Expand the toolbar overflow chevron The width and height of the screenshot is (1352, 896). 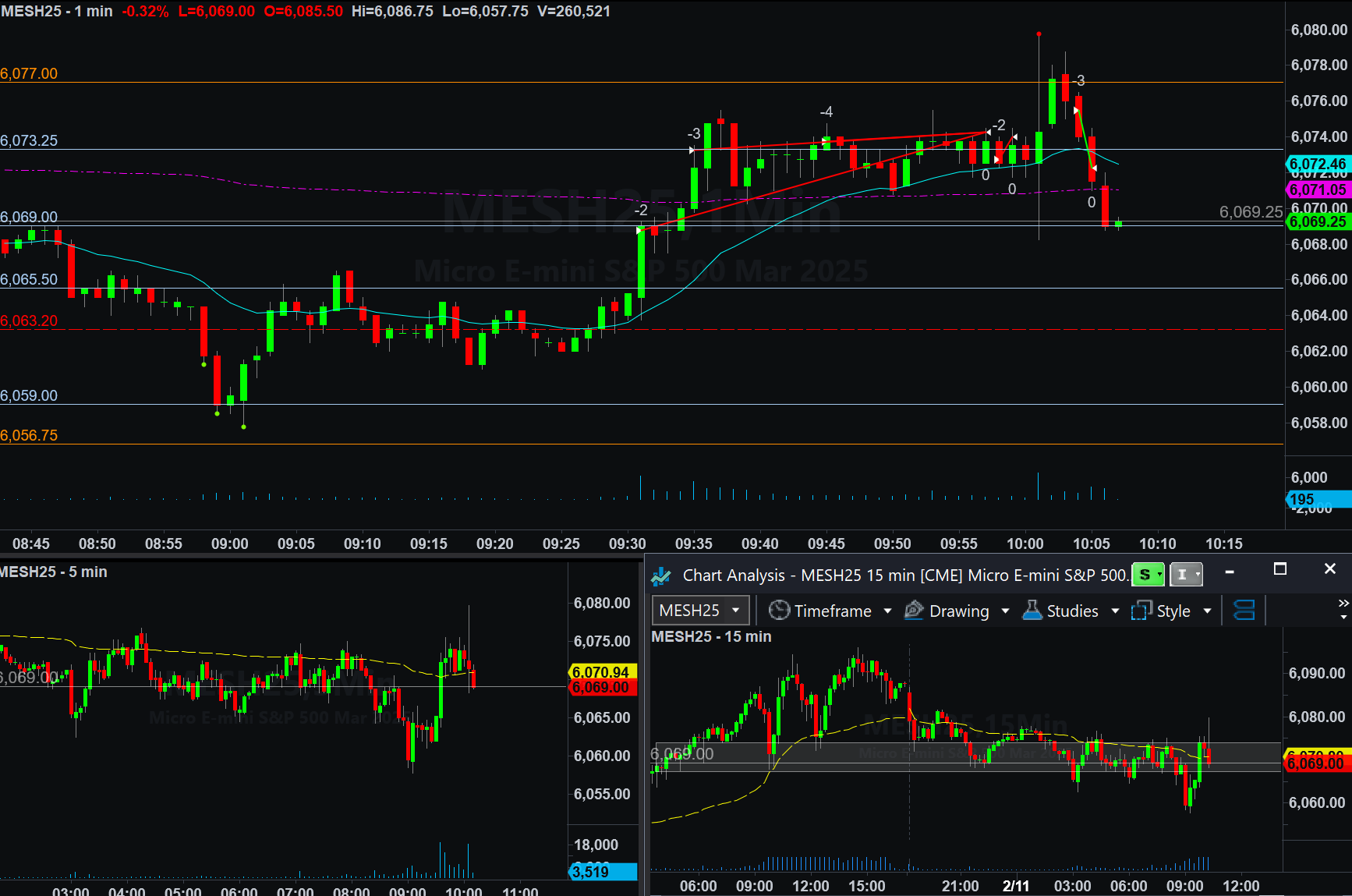click(1343, 604)
